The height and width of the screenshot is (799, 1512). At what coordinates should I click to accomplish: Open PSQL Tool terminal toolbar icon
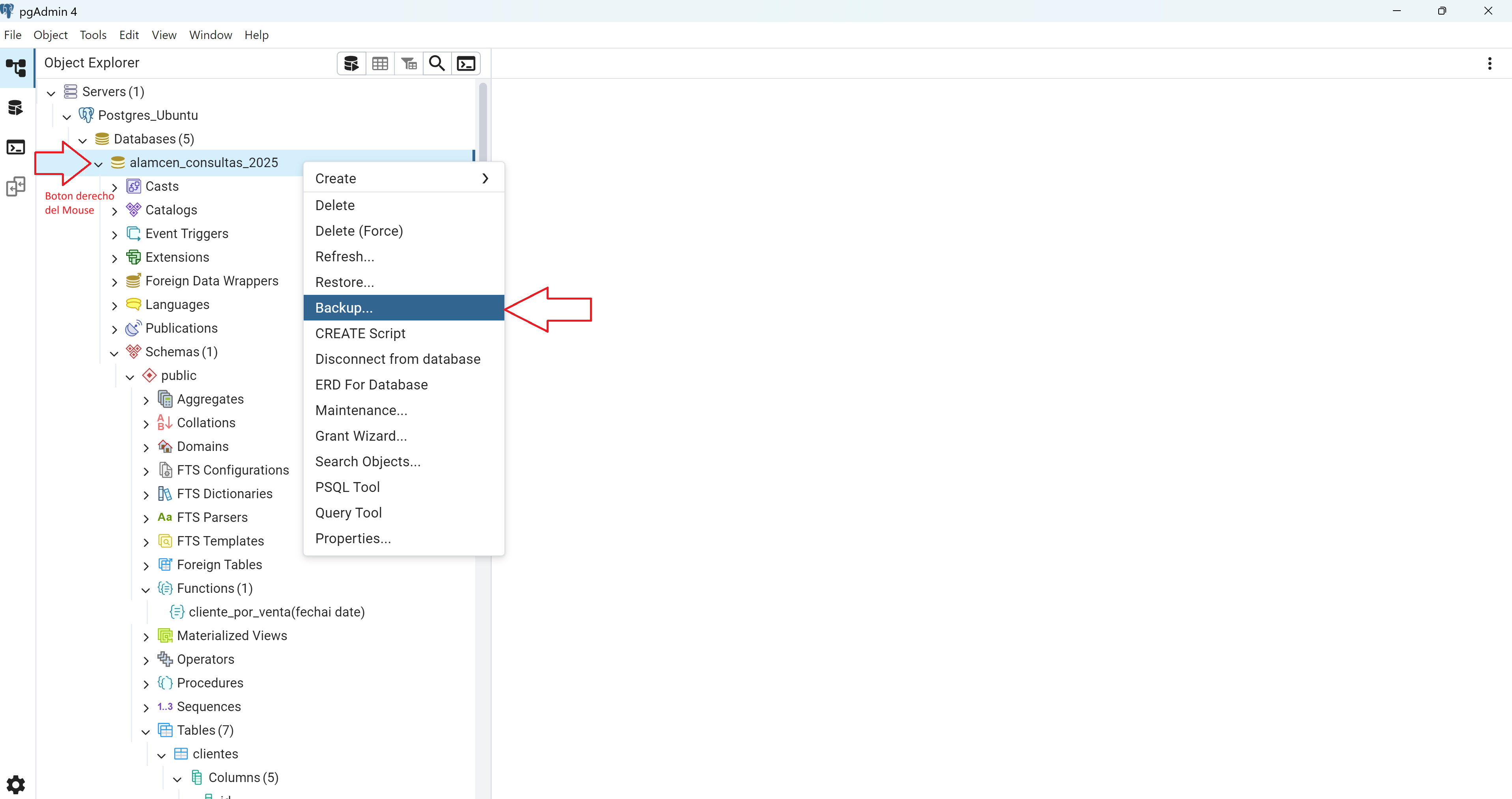pyautogui.click(x=466, y=63)
